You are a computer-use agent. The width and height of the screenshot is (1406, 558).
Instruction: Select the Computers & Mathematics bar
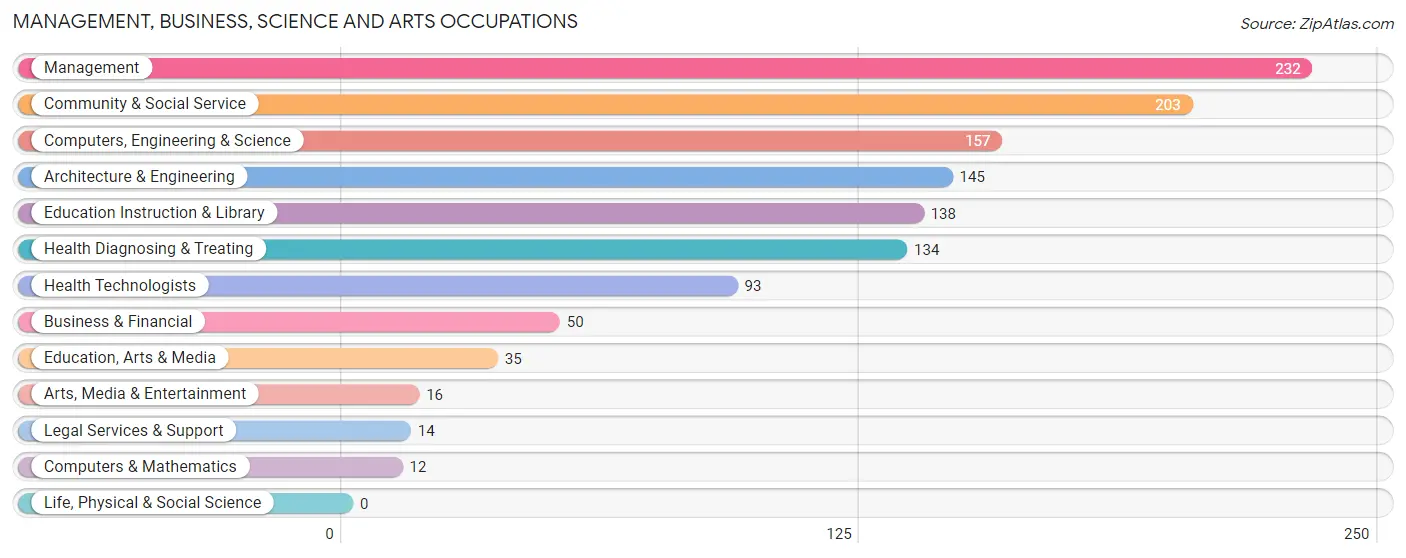click(211, 467)
